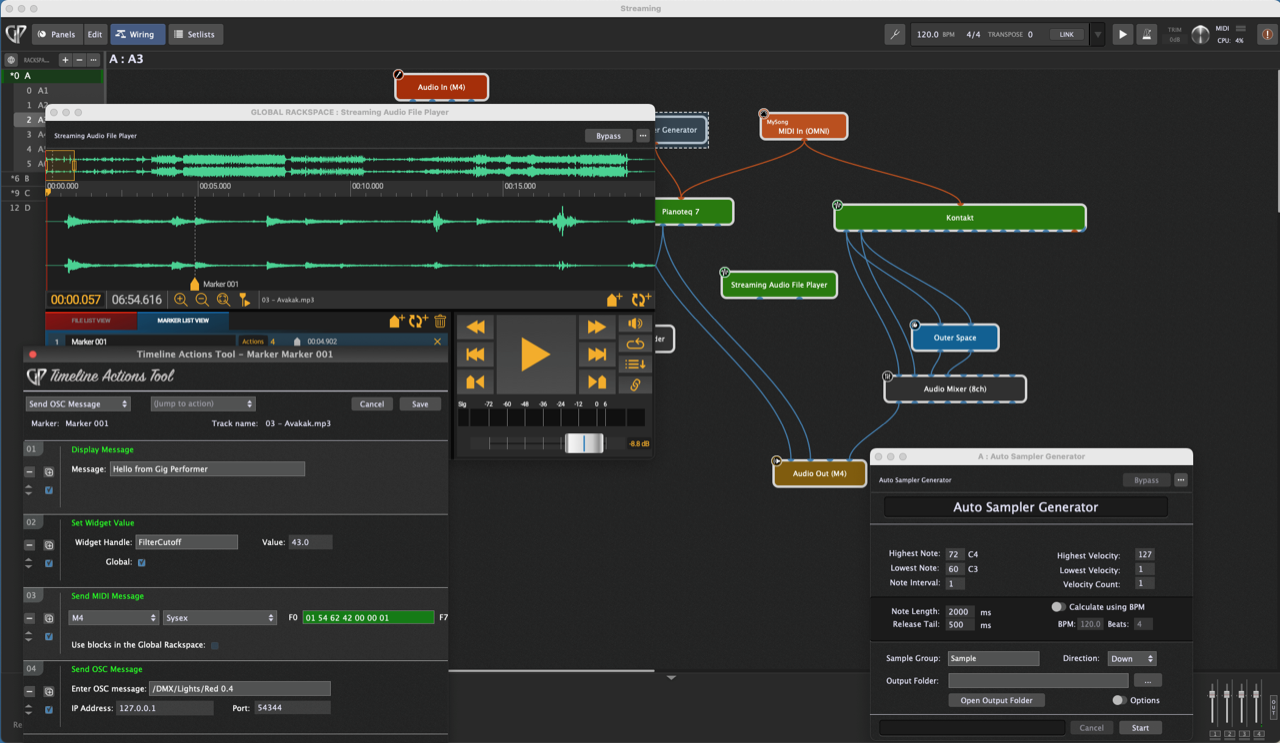Save the Timeline Actions Tool actions
The image size is (1280, 743).
click(420, 404)
